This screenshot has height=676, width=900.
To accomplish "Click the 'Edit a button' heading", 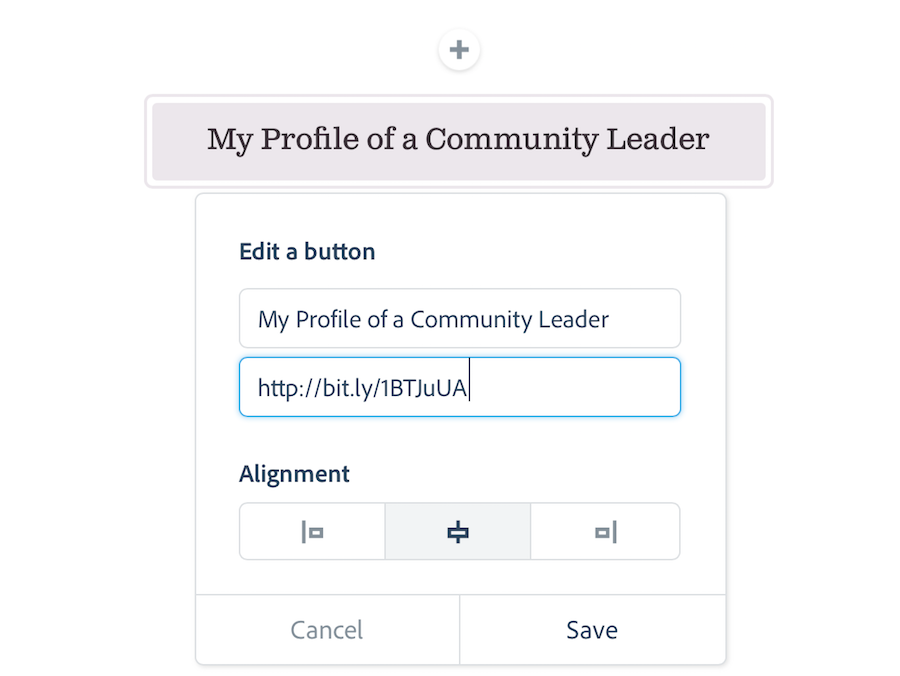I will tap(306, 251).
